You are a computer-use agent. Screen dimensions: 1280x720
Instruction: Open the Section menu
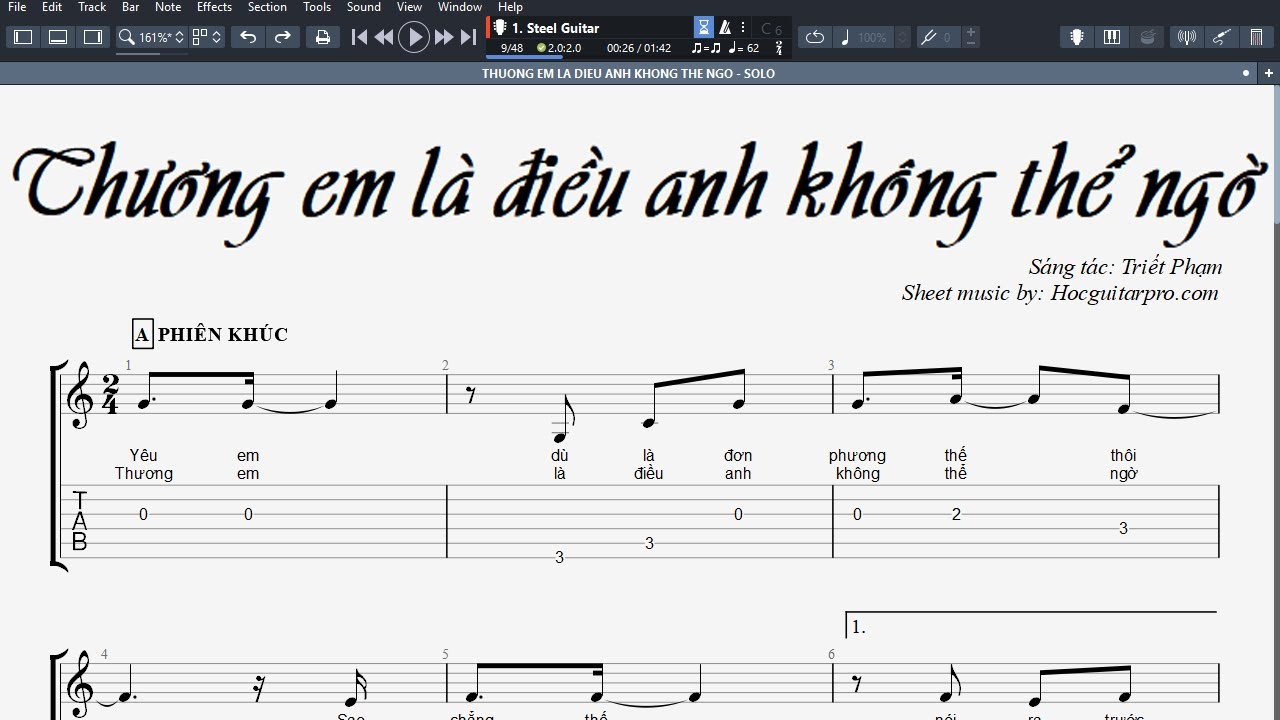[x=267, y=7]
